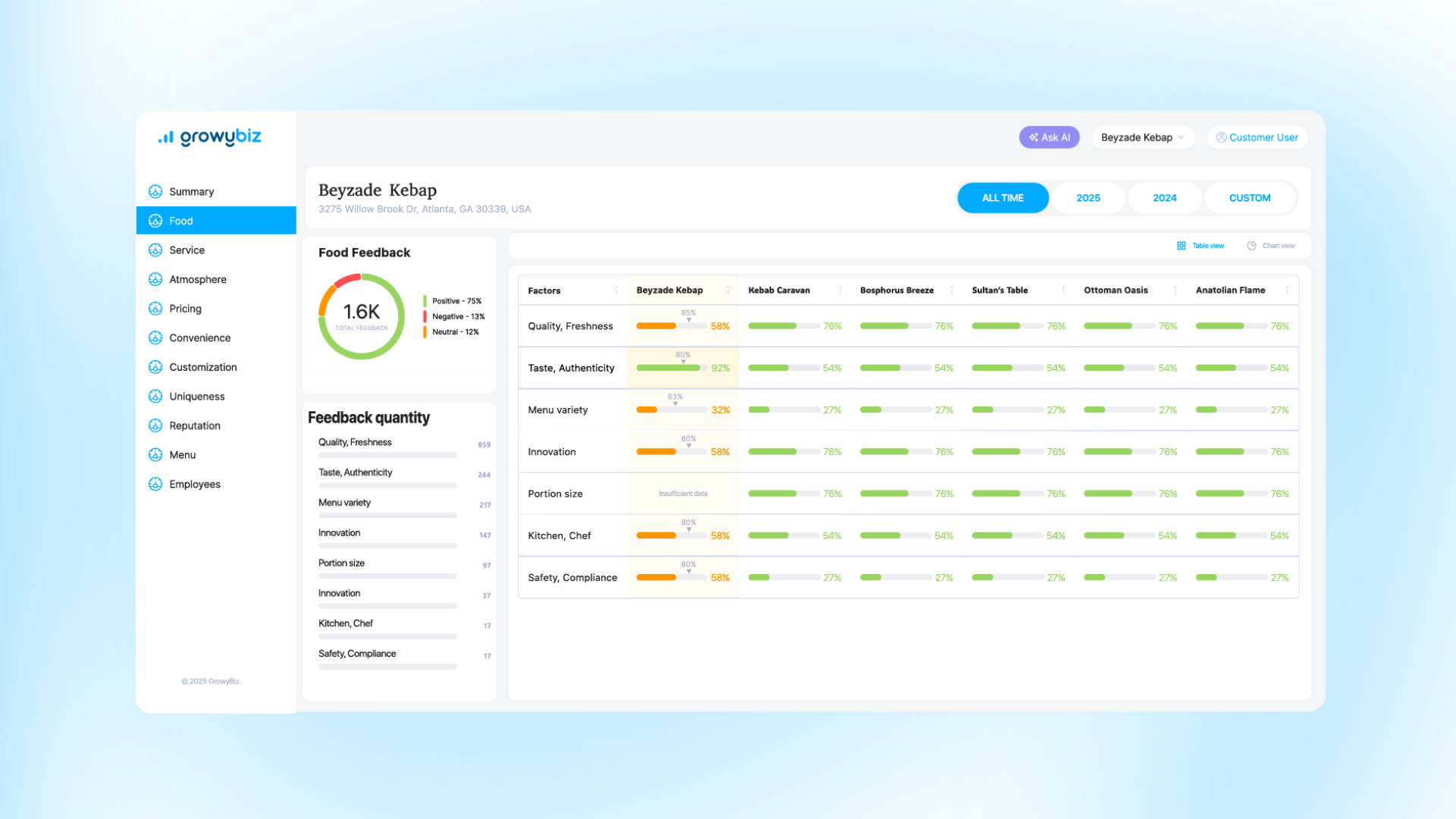This screenshot has height=819, width=1456.
Task: Switch time range to 2024
Action: pos(1164,198)
